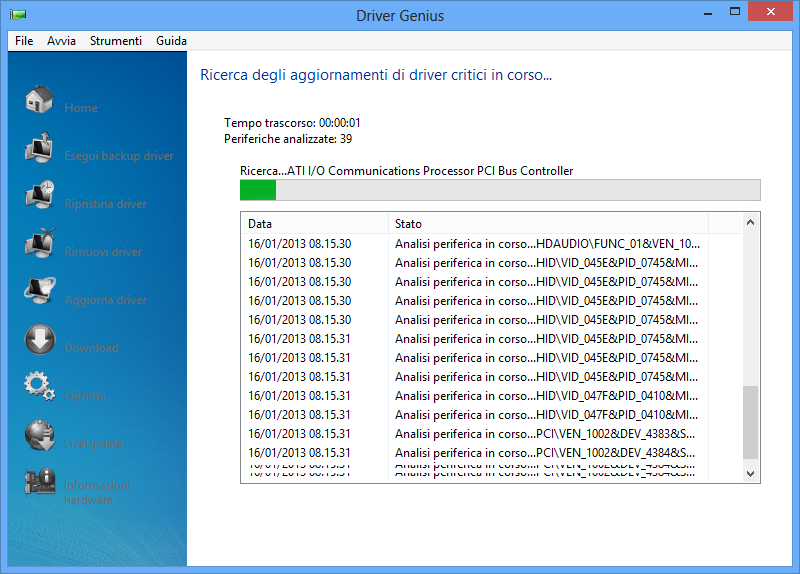Screen dimensions: 800x574
Task: Open the Strumenti menu
Action: (116, 41)
